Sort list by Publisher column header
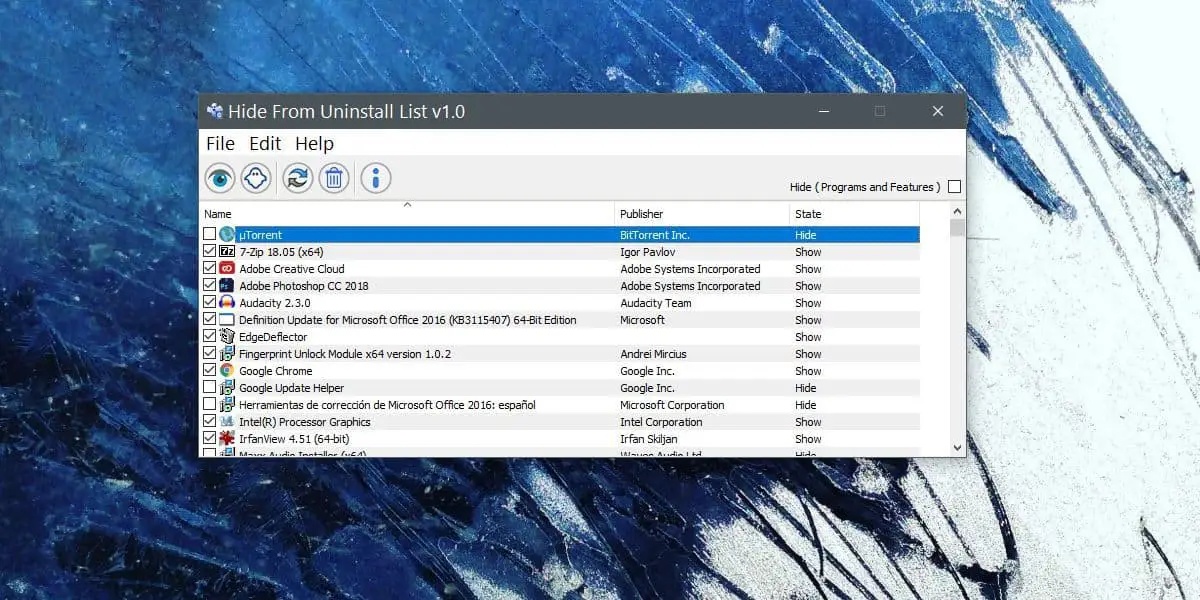The image size is (1200, 600). click(641, 214)
